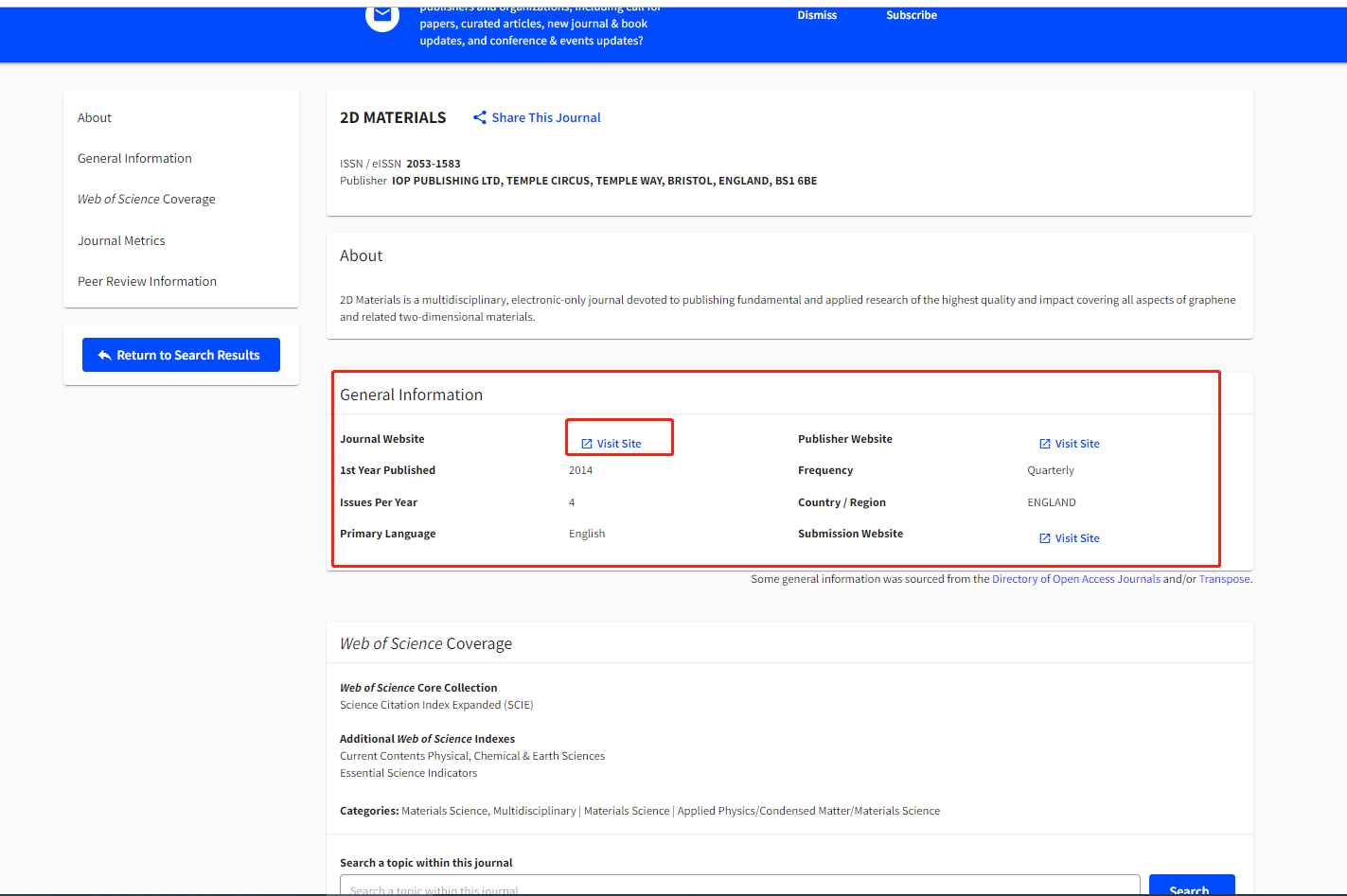Click the share icon beside journal title
The height and width of the screenshot is (896, 1347).
click(x=480, y=117)
